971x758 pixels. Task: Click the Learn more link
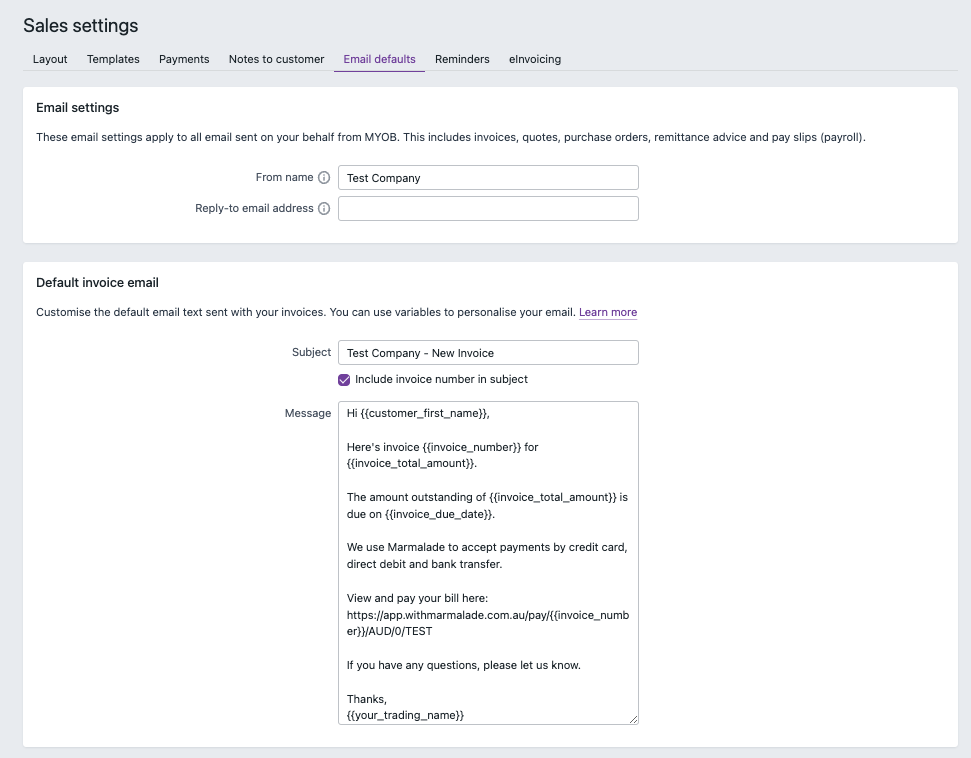[608, 312]
